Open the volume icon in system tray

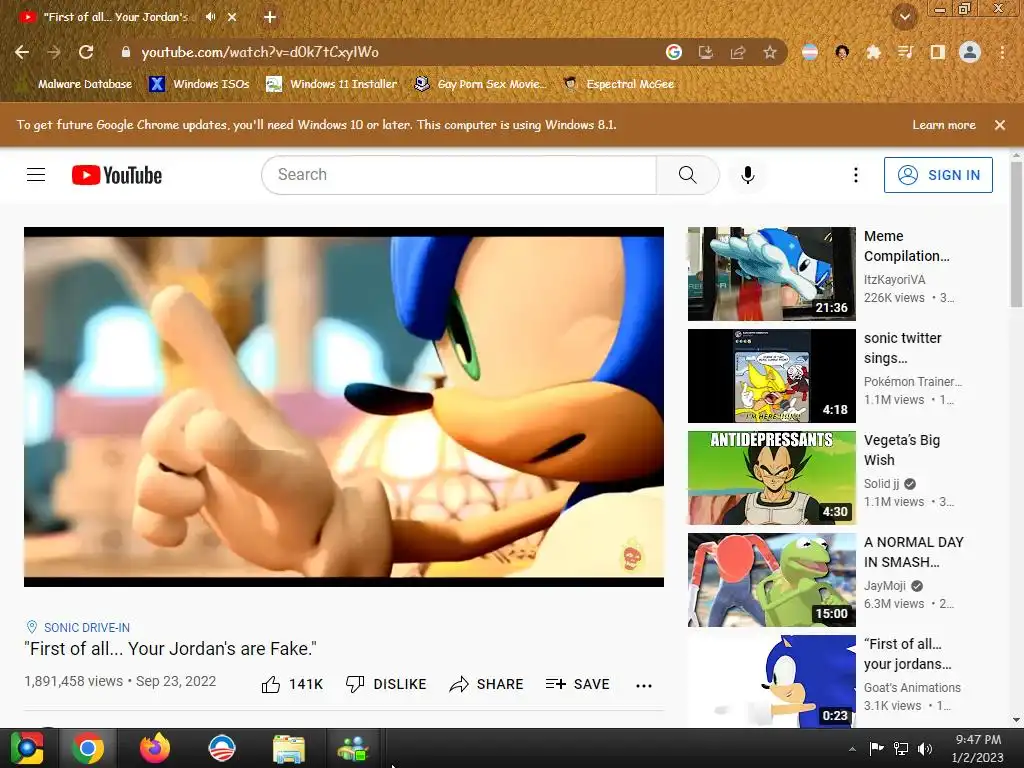pos(925,749)
